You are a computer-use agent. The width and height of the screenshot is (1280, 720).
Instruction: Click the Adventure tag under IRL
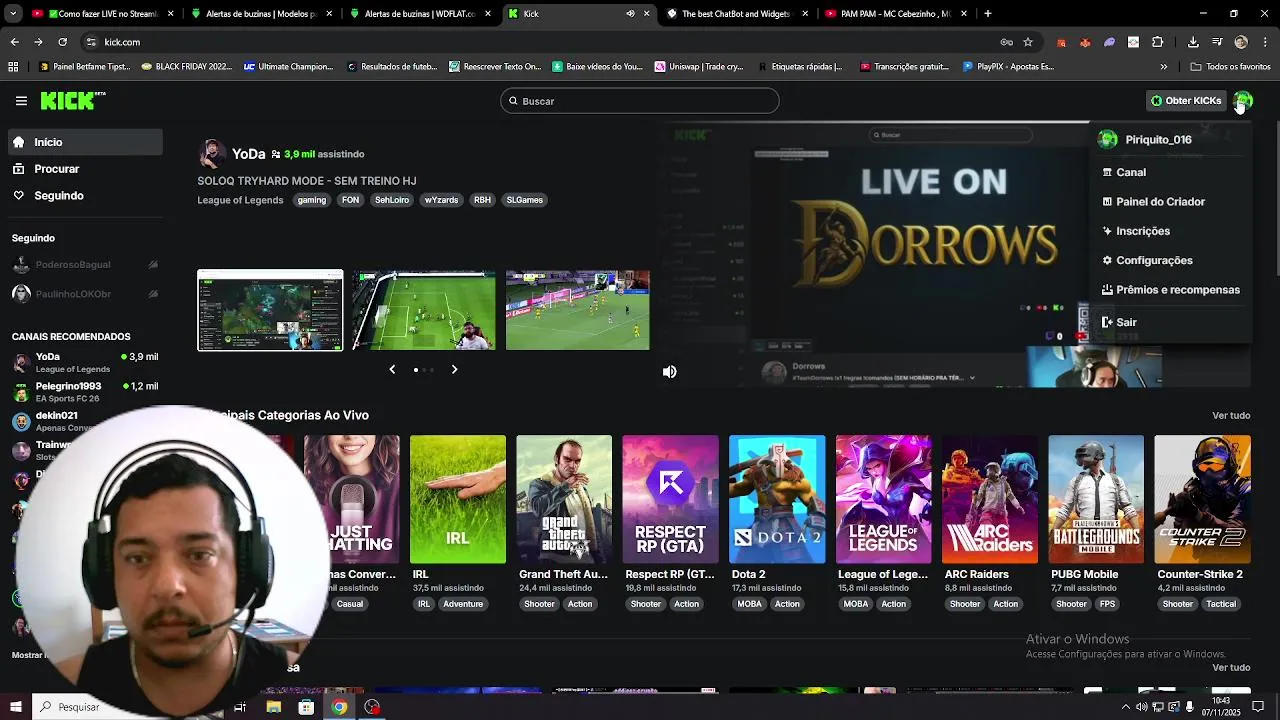pyautogui.click(x=463, y=604)
